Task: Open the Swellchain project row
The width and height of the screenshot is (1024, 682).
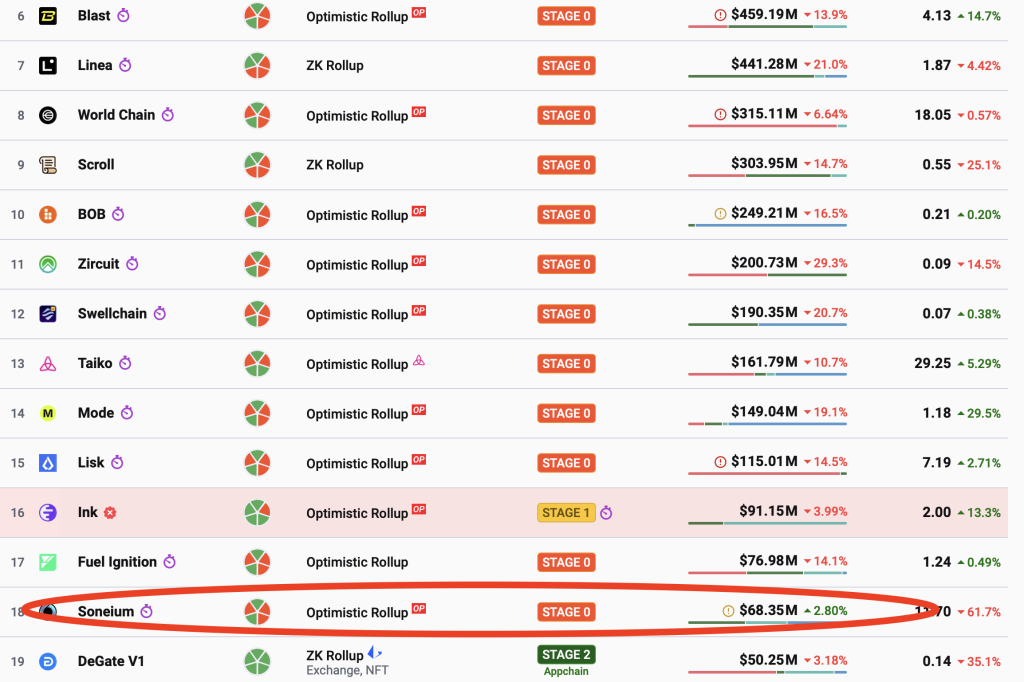Action: click(504, 314)
